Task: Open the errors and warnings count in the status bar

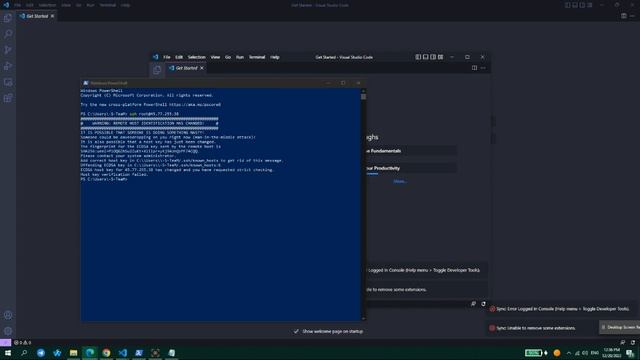Action: point(23,342)
